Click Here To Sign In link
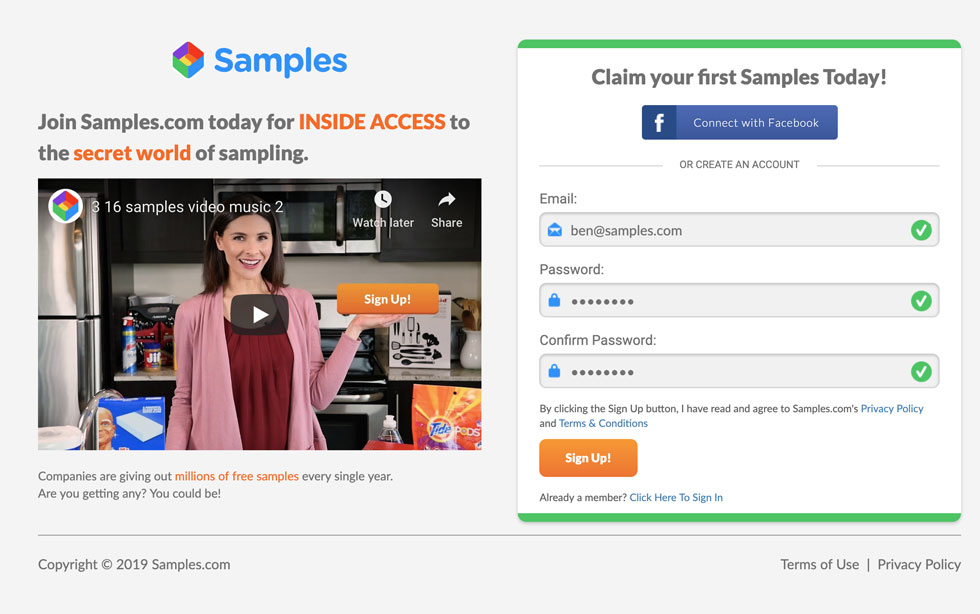The height and width of the screenshot is (614, 980). coord(676,497)
